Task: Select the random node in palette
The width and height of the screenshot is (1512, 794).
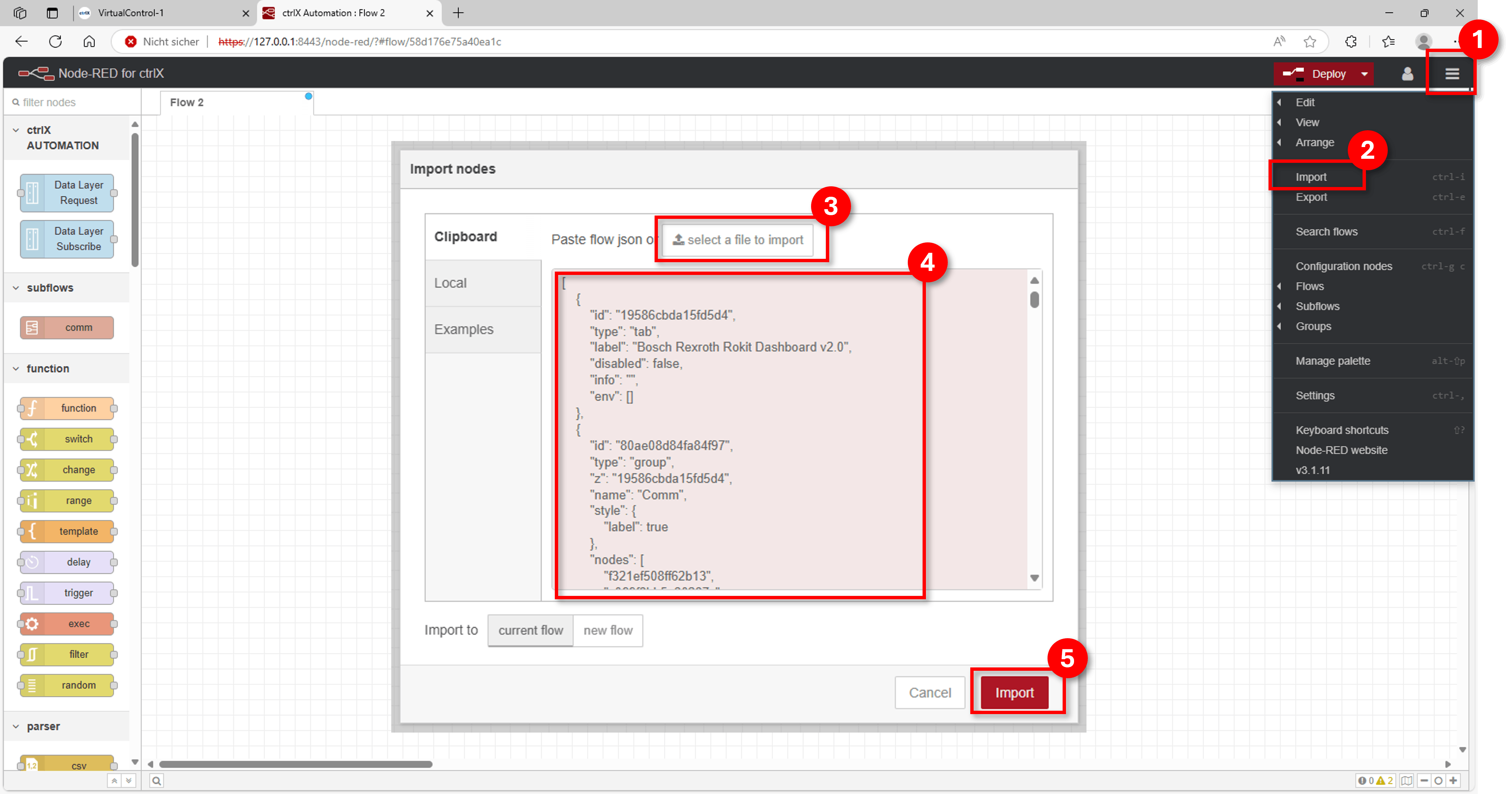Action: tap(67, 686)
